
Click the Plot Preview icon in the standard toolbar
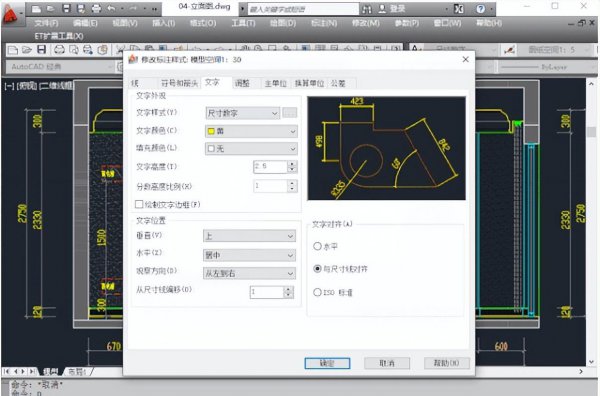pyautogui.click(x=73, y=49)
